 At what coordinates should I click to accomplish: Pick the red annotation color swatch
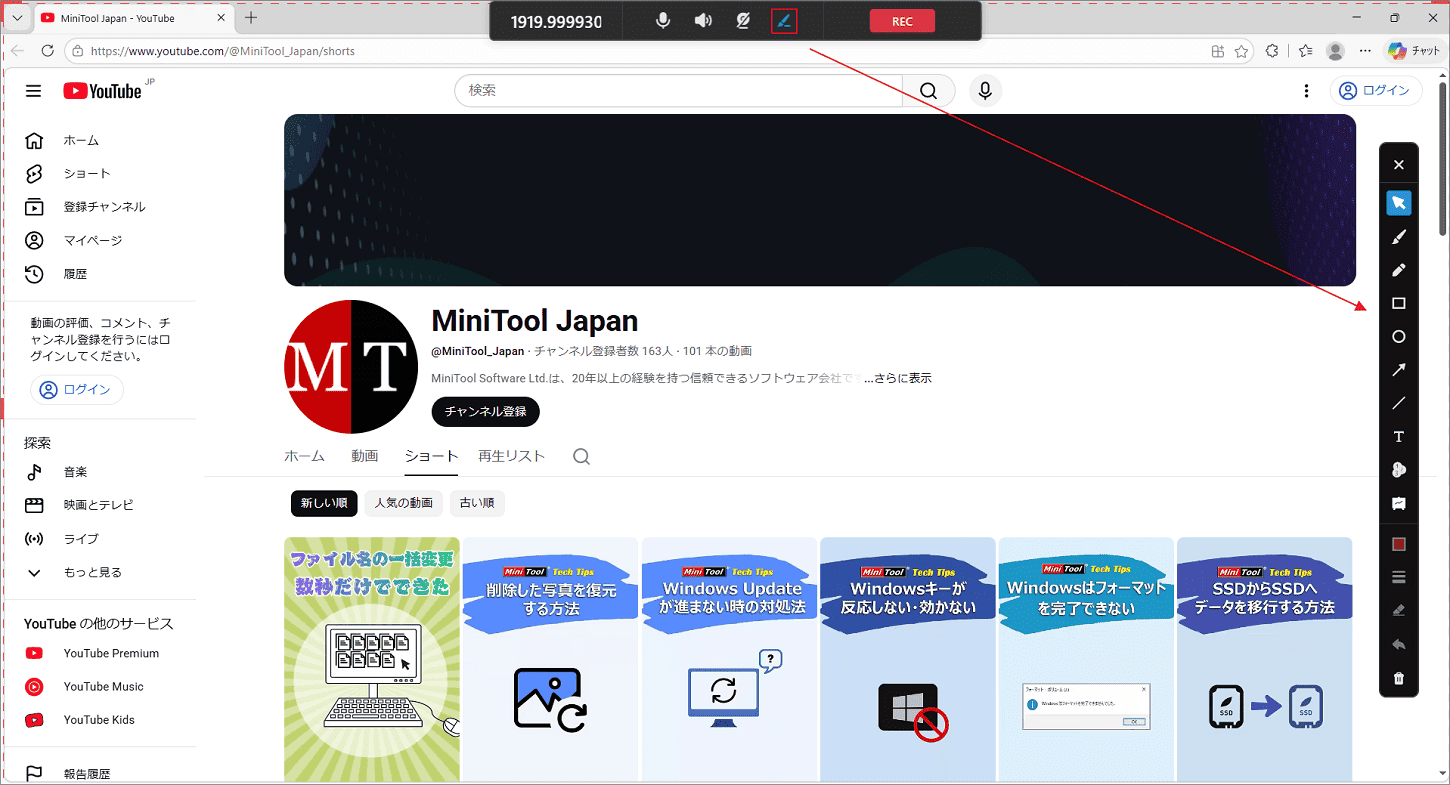[1399, 543]
